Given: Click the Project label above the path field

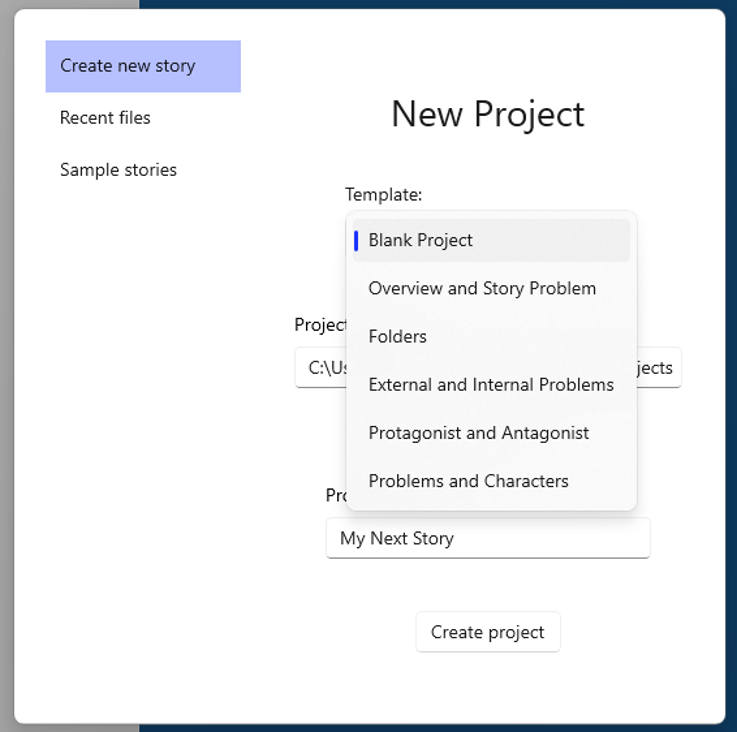Looking at the screenshot, I should [x=319, y=325].
